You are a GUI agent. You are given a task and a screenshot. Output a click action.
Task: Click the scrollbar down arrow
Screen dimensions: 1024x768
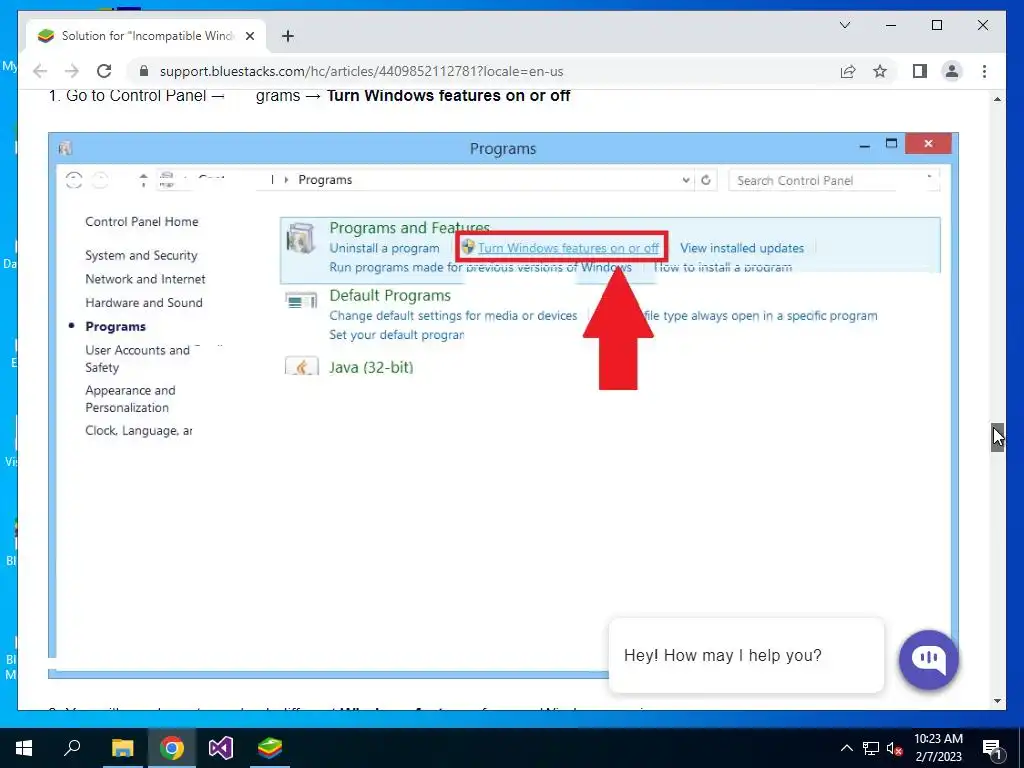click(x=997, y=701)
